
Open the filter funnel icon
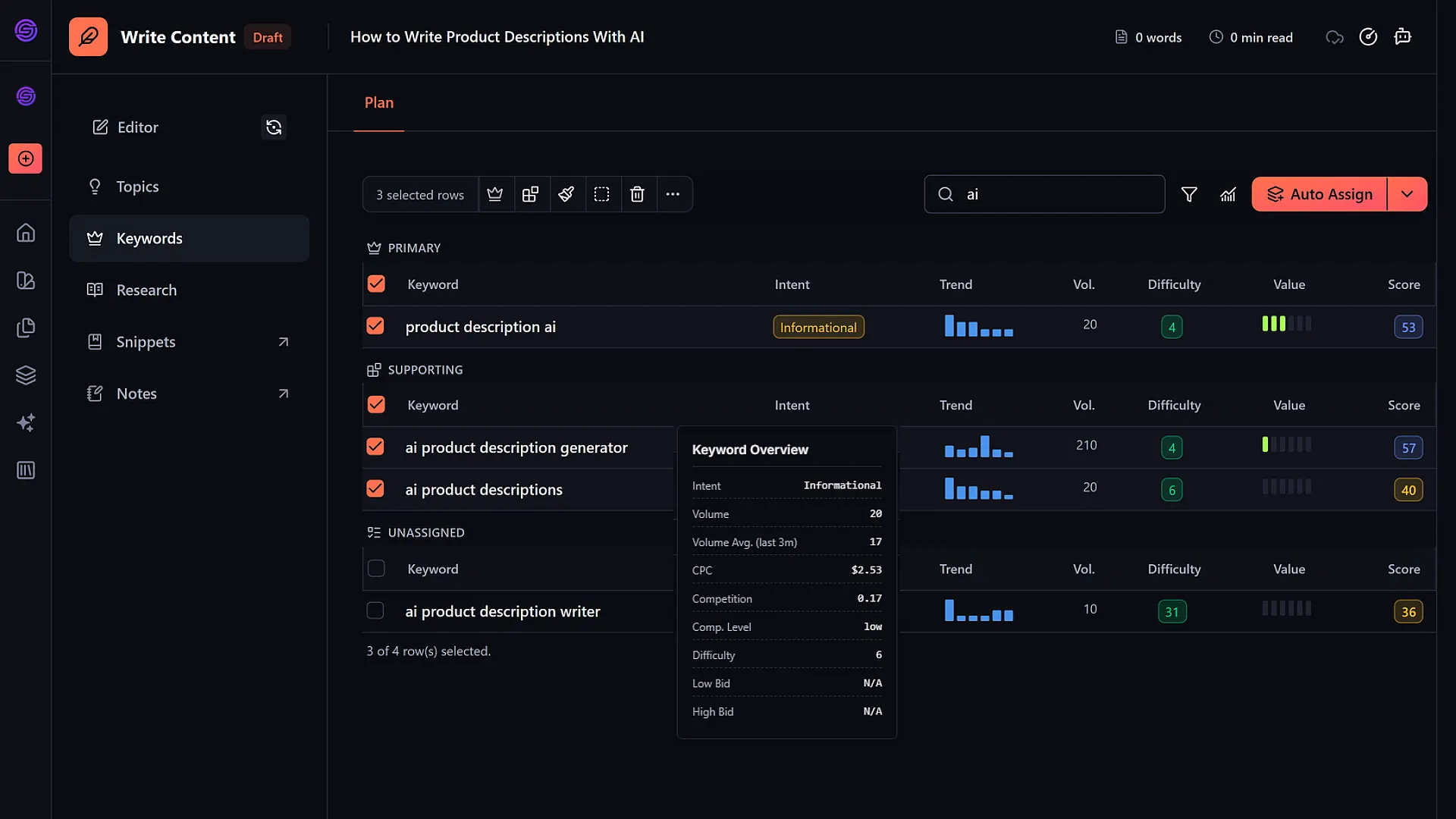1189,195
